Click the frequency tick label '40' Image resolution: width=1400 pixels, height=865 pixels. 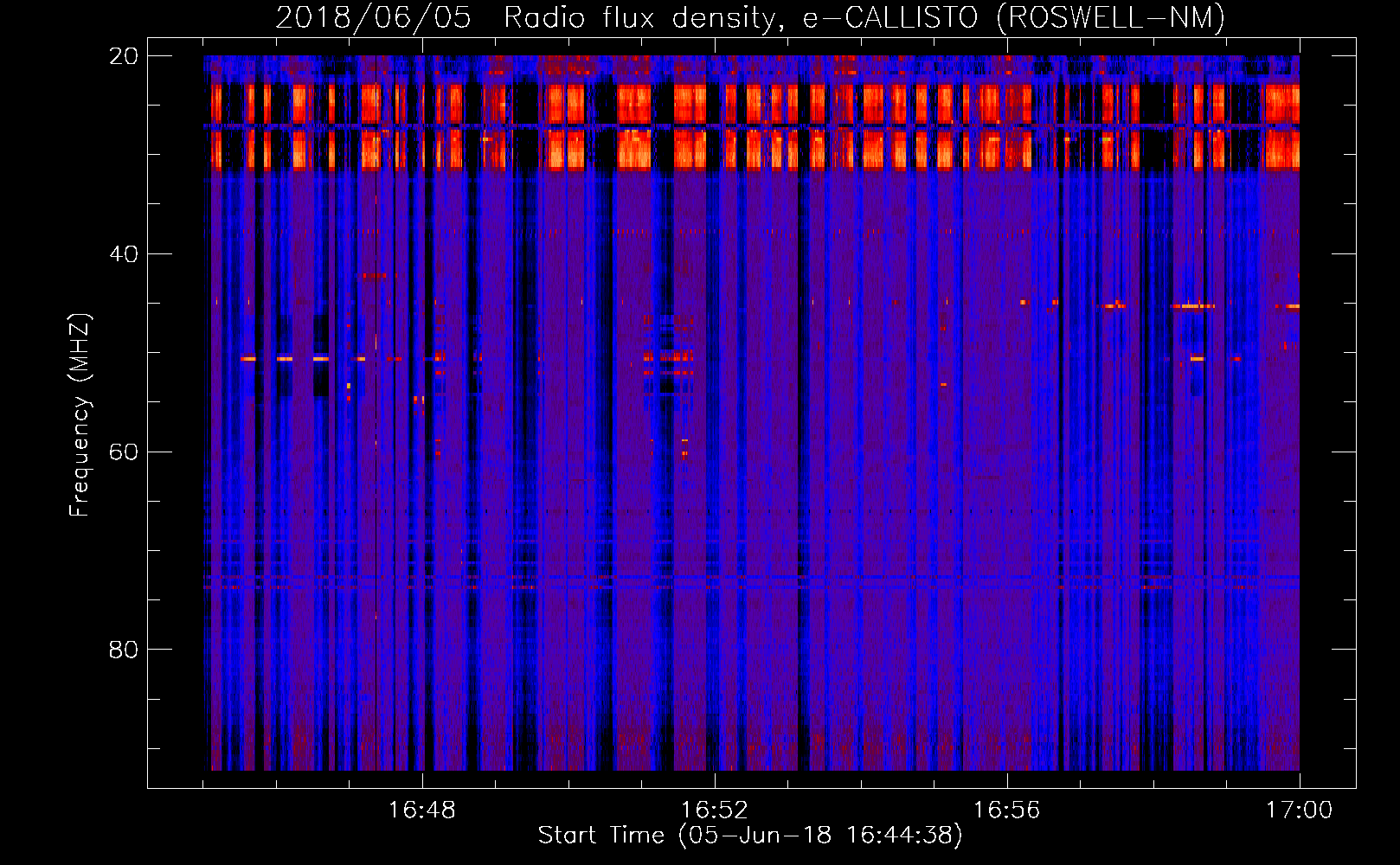[x=124, y=254]
